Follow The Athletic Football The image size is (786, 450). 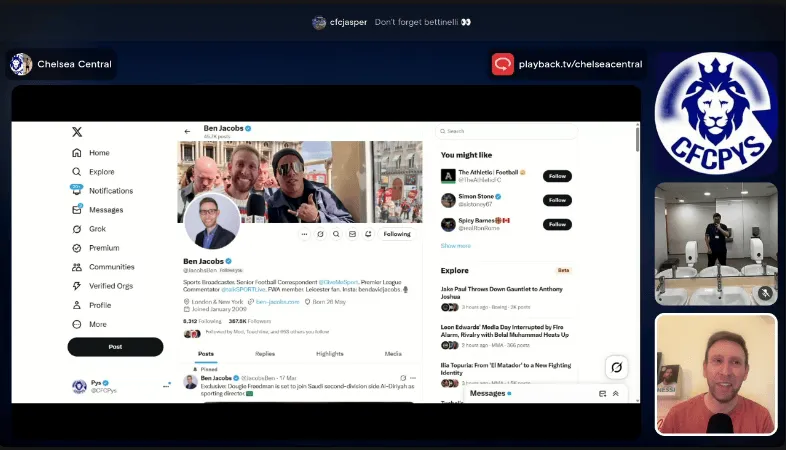pos(557,176)
